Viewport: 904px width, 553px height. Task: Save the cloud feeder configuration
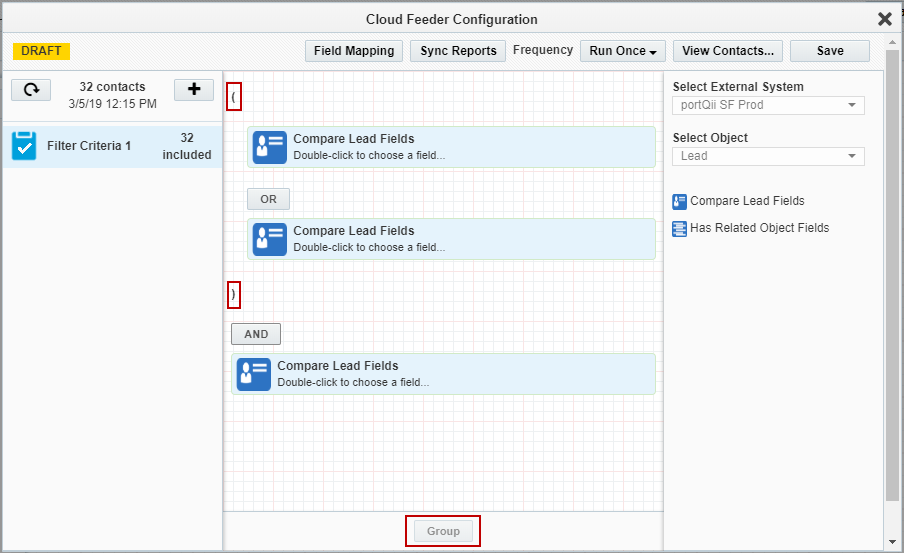829,51
